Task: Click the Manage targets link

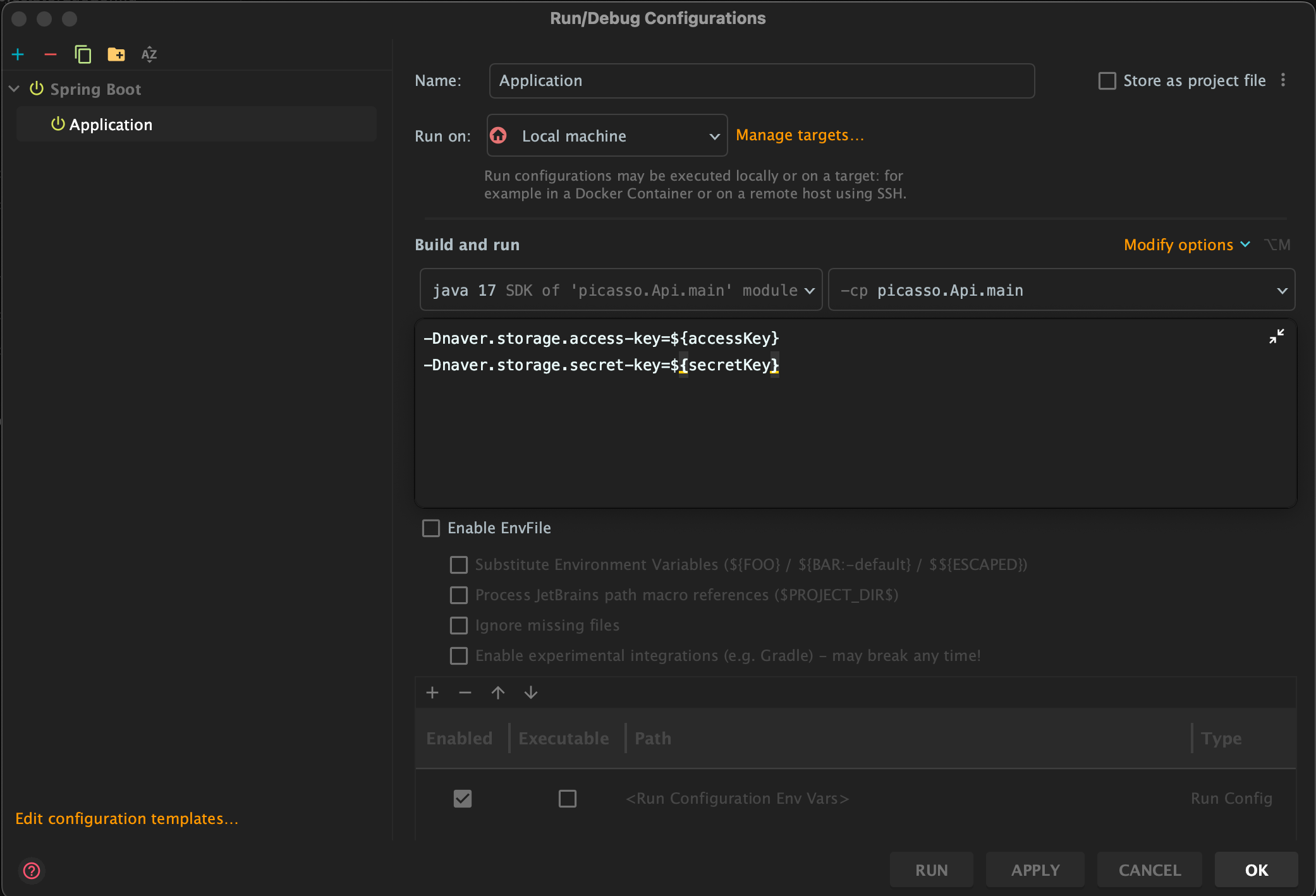Action: 800,135
